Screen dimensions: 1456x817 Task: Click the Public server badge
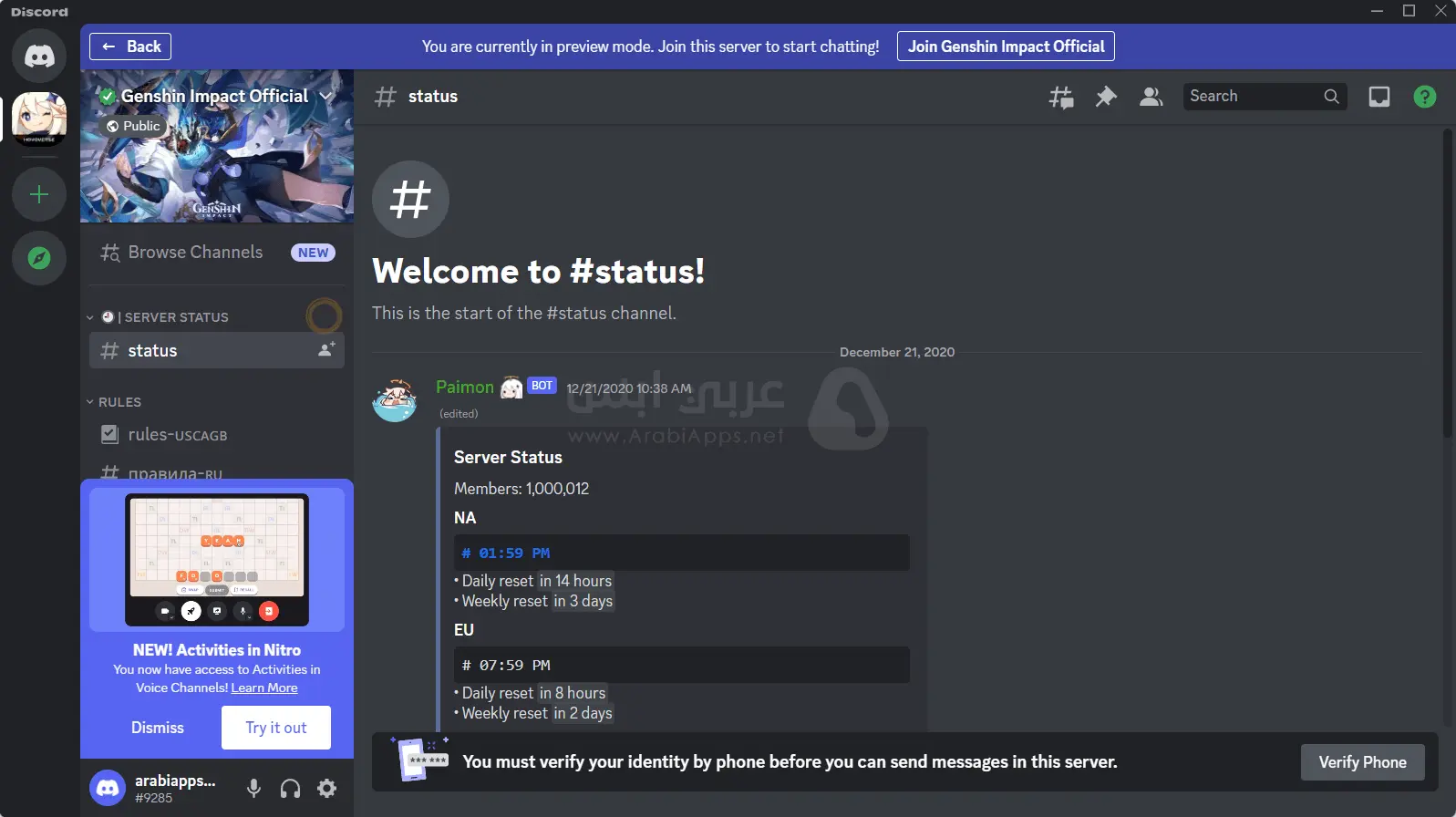click(x=133, y=126)
